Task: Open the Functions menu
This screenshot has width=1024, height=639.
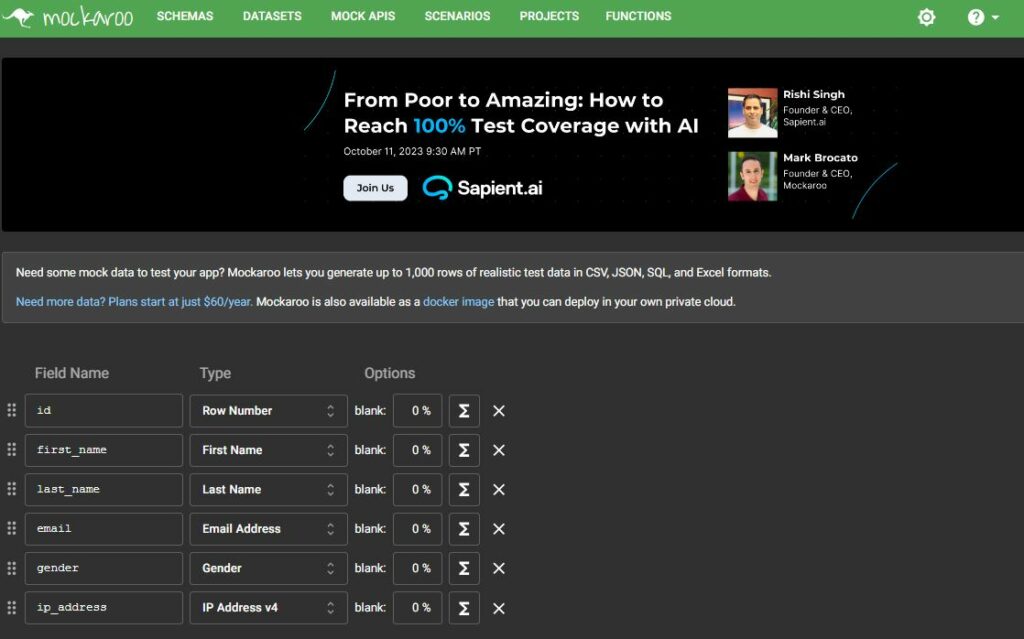Action: coord(638,16)
